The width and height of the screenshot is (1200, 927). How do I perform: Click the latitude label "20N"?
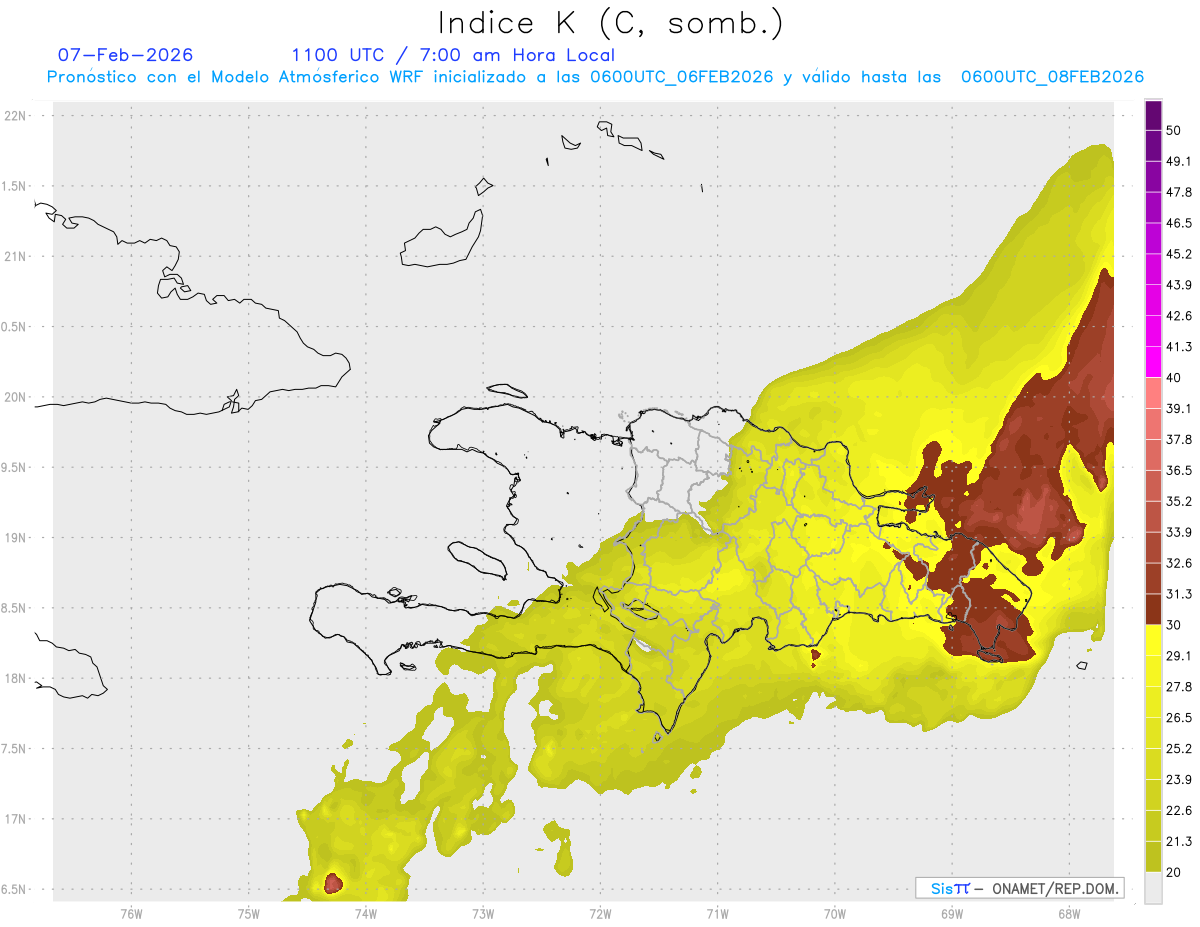coord(16,397)
